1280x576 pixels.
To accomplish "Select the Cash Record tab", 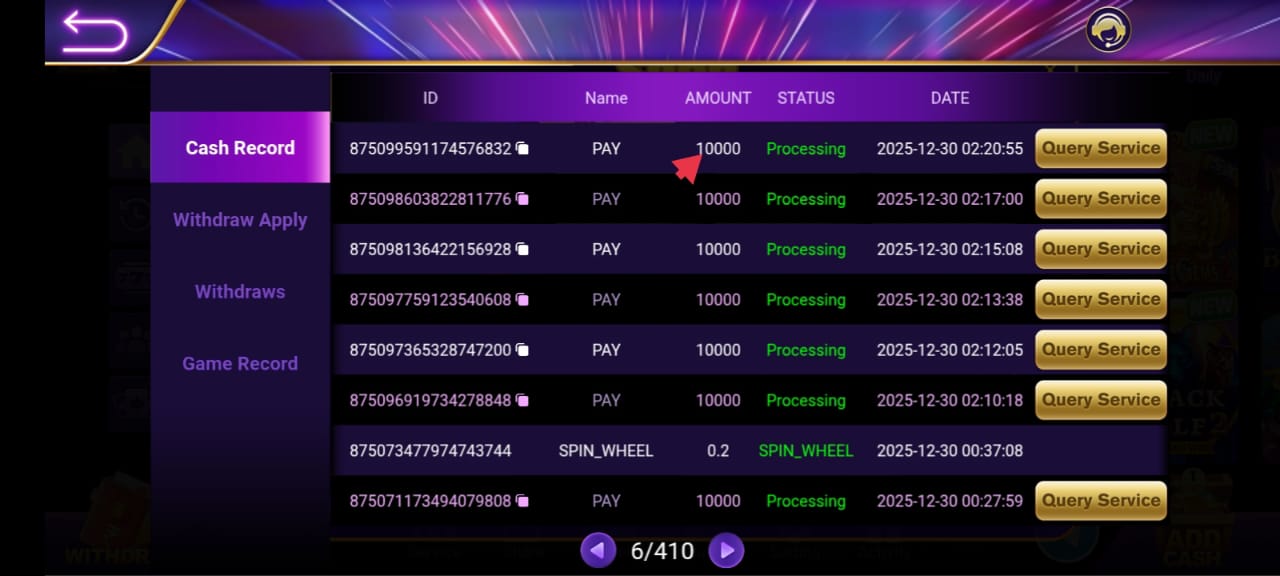I will click(240, 148).
